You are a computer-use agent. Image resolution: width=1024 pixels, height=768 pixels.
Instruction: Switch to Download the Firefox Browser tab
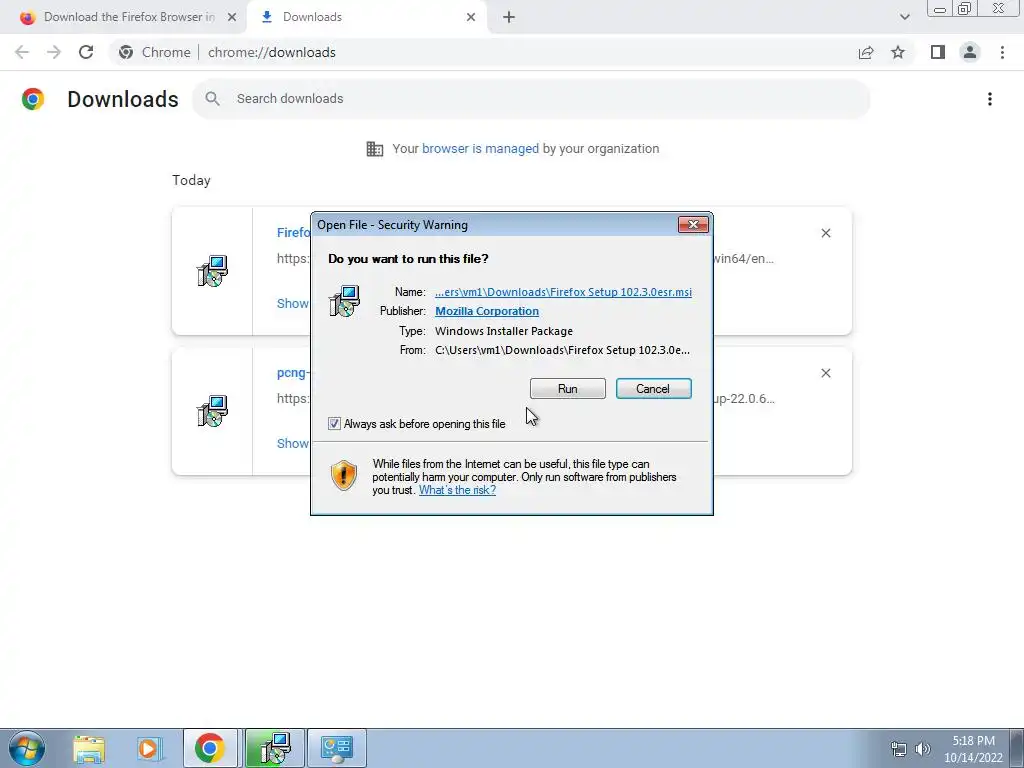[129, 17]
